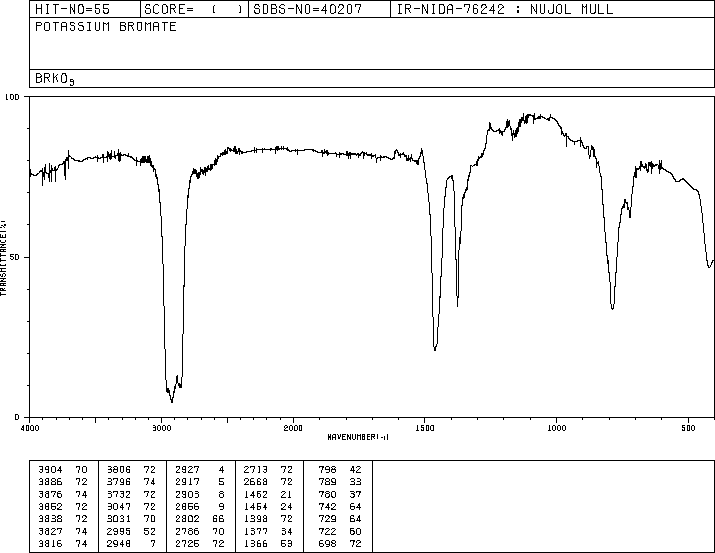715x553 pixels.
Task: Click the spectrum peak minimum near 789
Action: tap(612, 309)
